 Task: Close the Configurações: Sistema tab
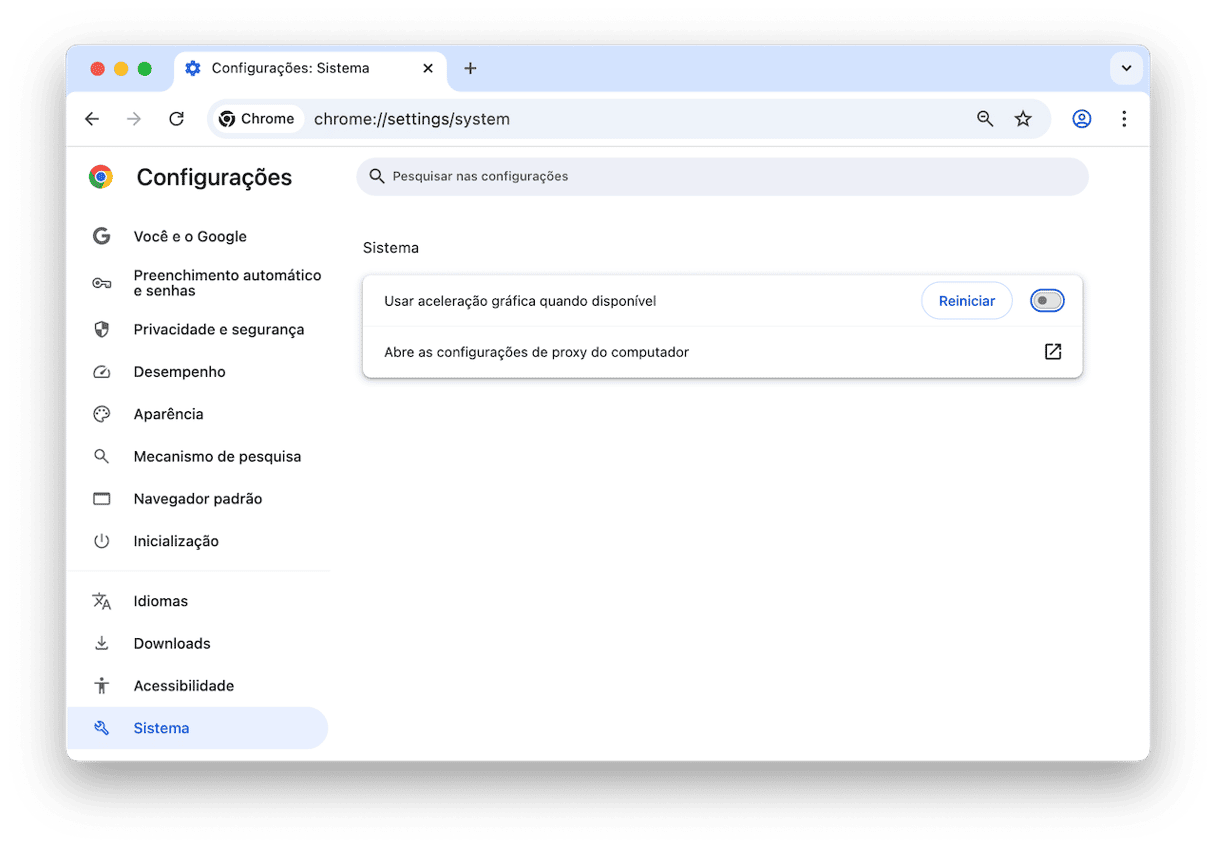tap(428, 68)
